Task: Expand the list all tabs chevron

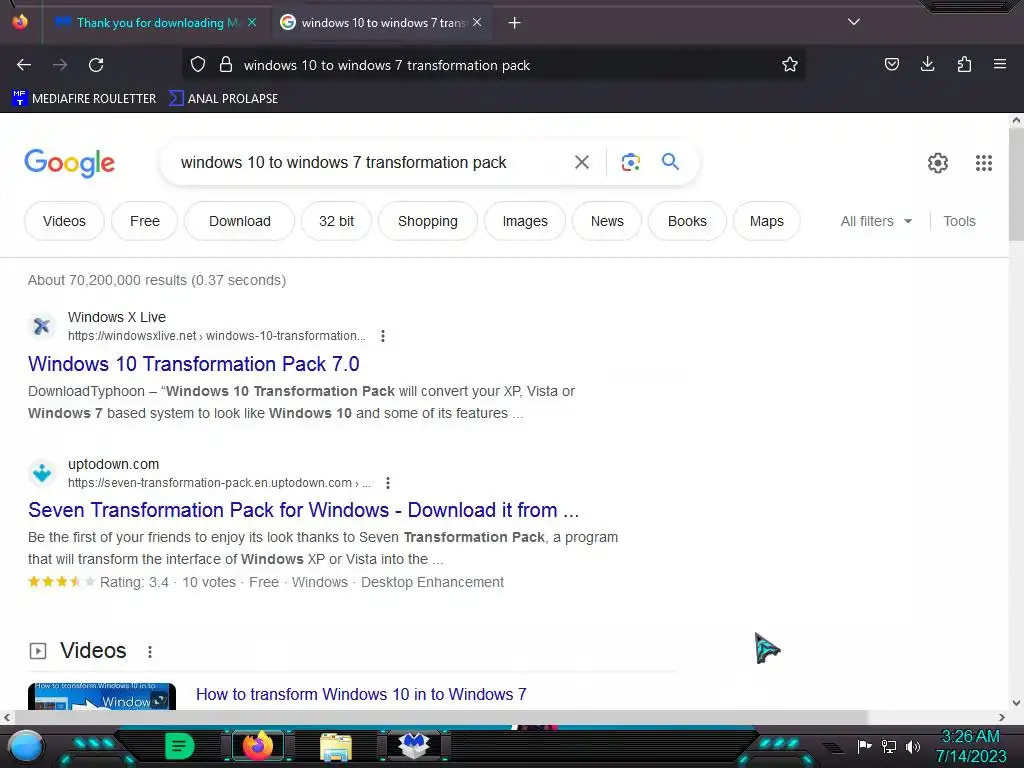Action: (854, 22)
